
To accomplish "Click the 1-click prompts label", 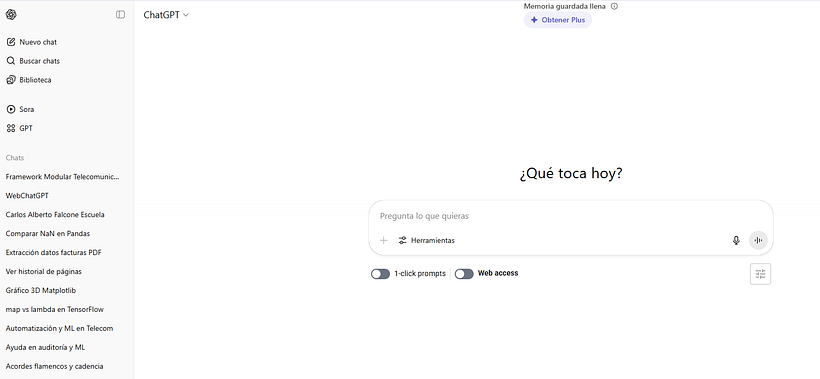I will coord(420,273).
